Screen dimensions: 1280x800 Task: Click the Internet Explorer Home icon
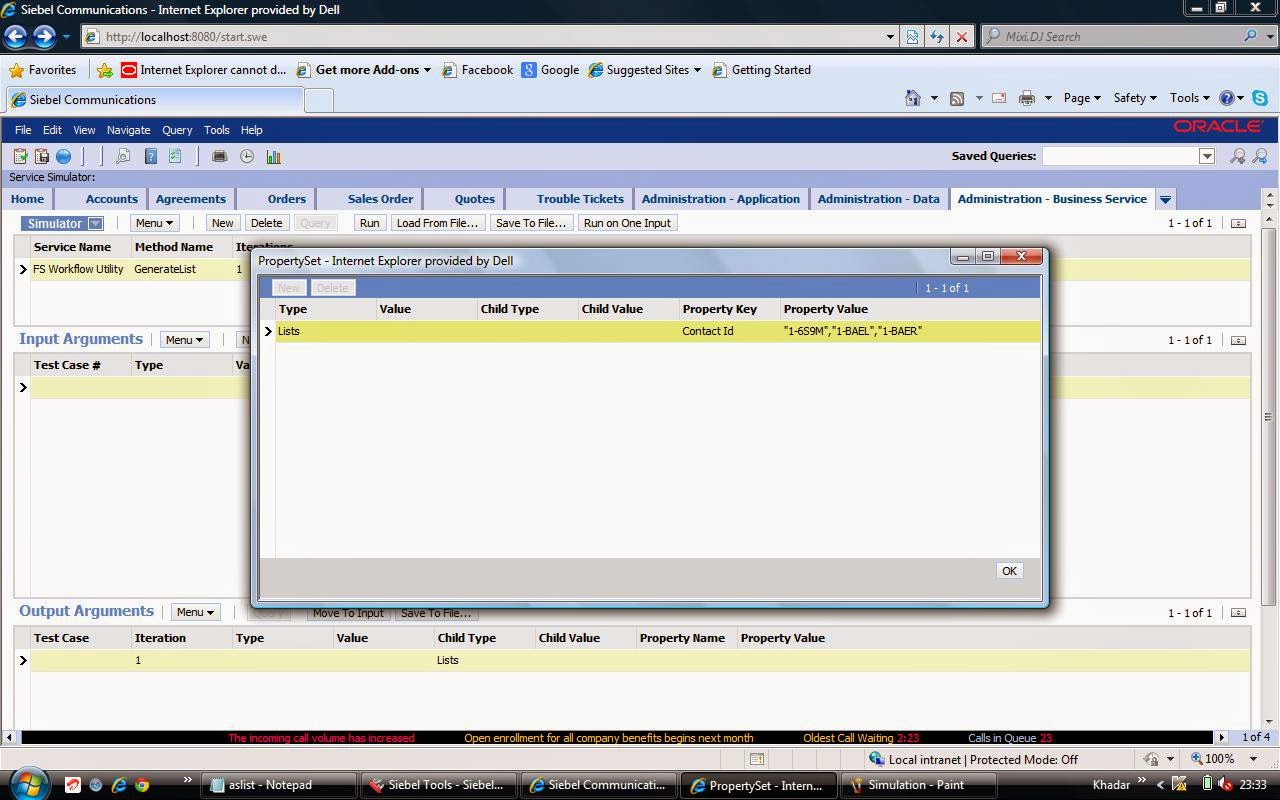coord(913,98)
